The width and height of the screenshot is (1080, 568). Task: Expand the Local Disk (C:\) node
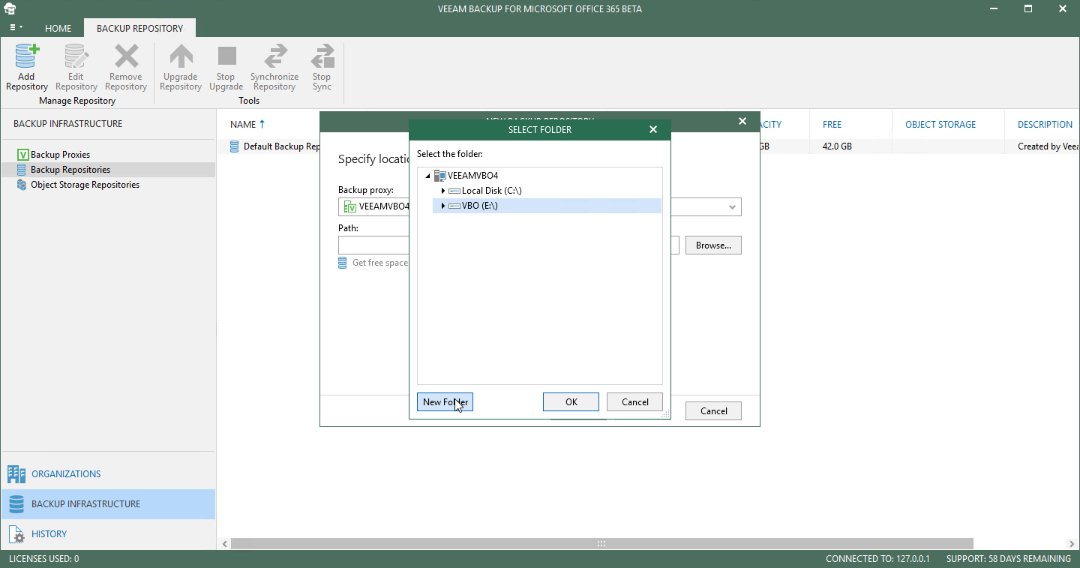(x=443, y=191)
